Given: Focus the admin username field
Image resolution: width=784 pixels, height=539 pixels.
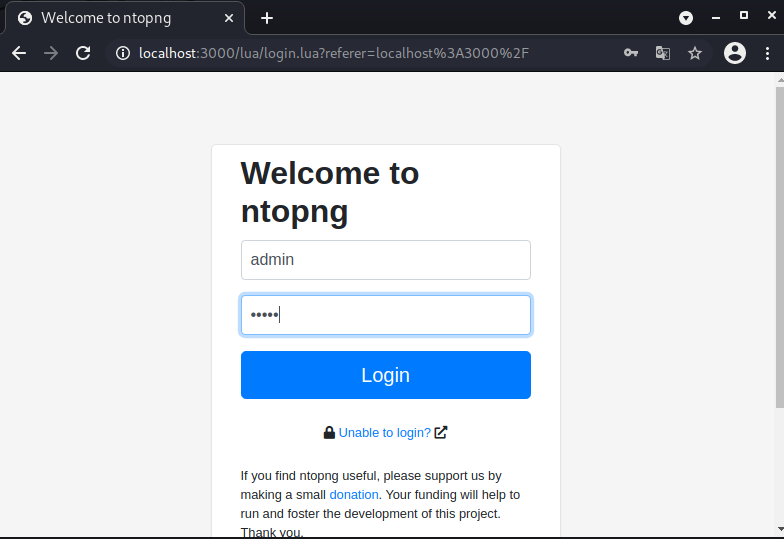Looking at the screenshot, I should (386, 260).
